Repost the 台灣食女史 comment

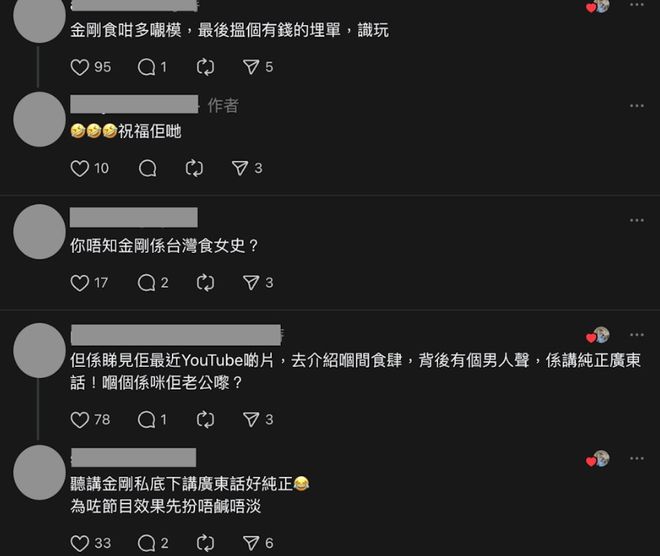(205, 283)
